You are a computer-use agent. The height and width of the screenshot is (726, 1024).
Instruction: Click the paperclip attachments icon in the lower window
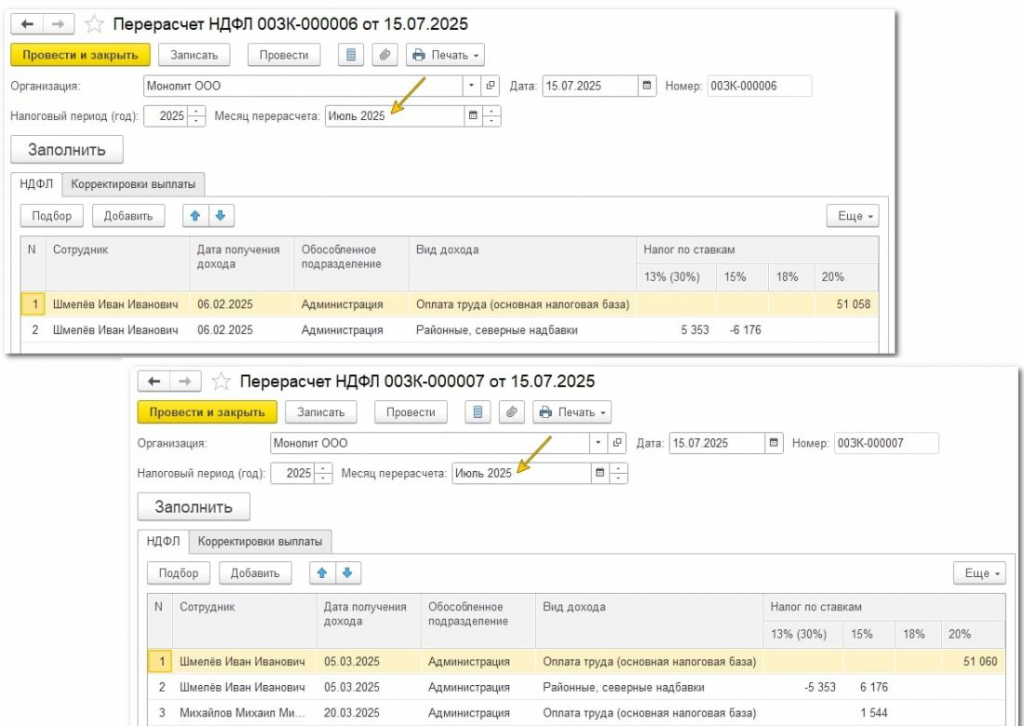click(511, 412)
